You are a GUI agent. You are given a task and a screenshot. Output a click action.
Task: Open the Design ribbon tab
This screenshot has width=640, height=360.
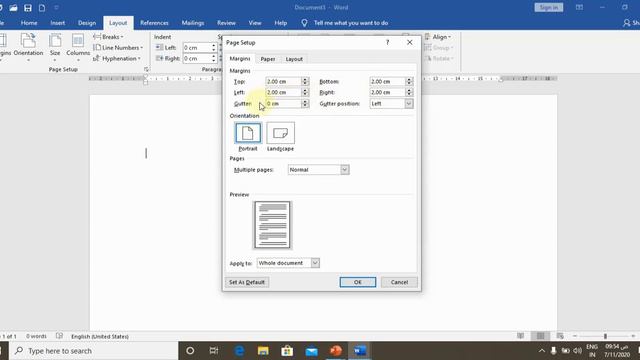pyautogui.click(x=87, y=23)
